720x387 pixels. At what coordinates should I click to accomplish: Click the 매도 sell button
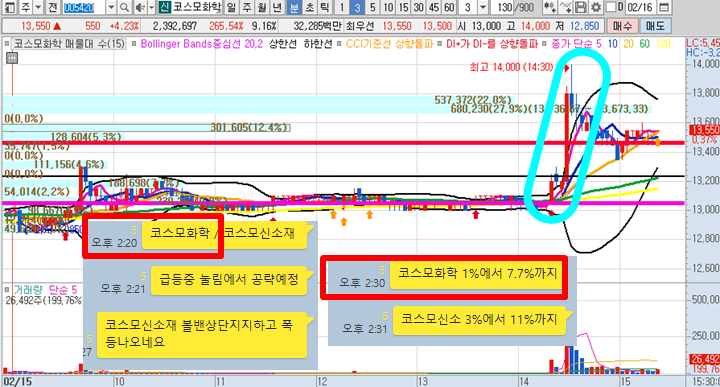point(655,26)
